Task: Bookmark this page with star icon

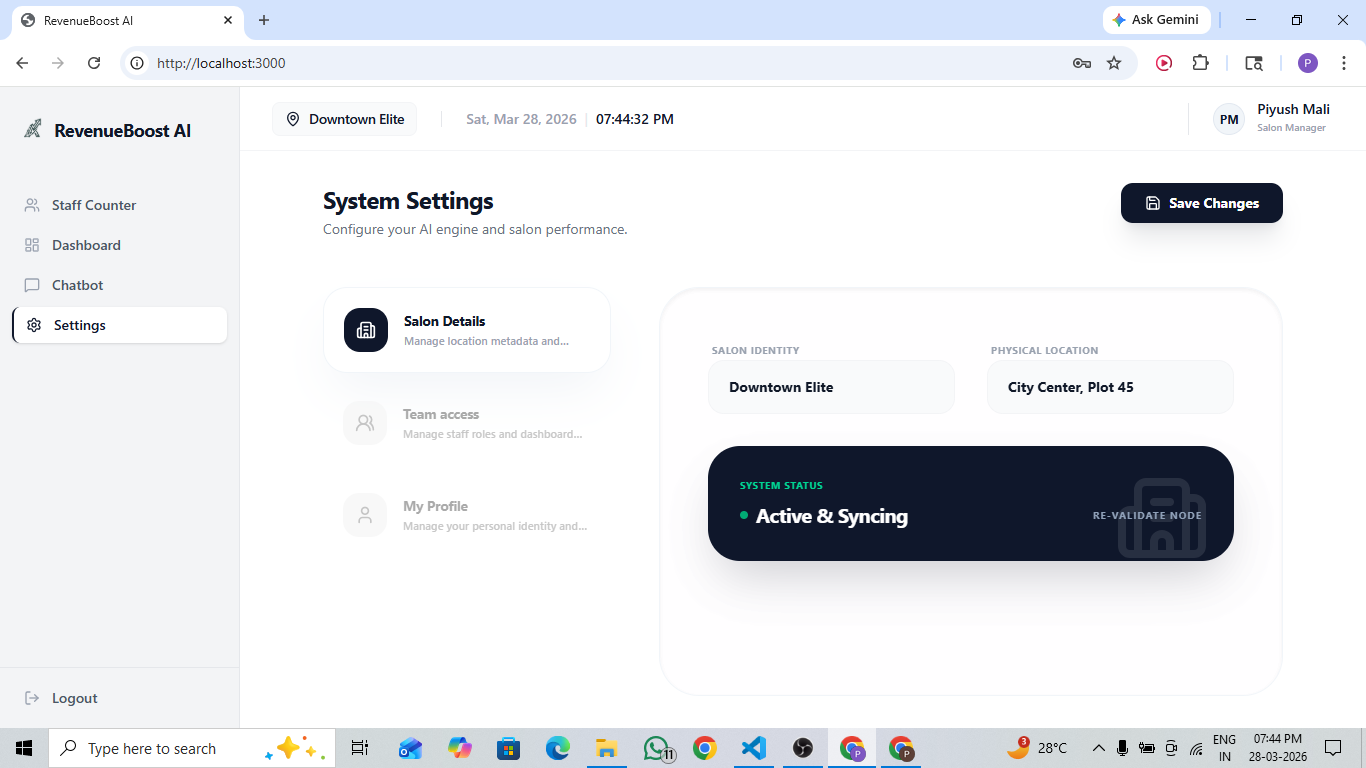Action: [1114, 63]
